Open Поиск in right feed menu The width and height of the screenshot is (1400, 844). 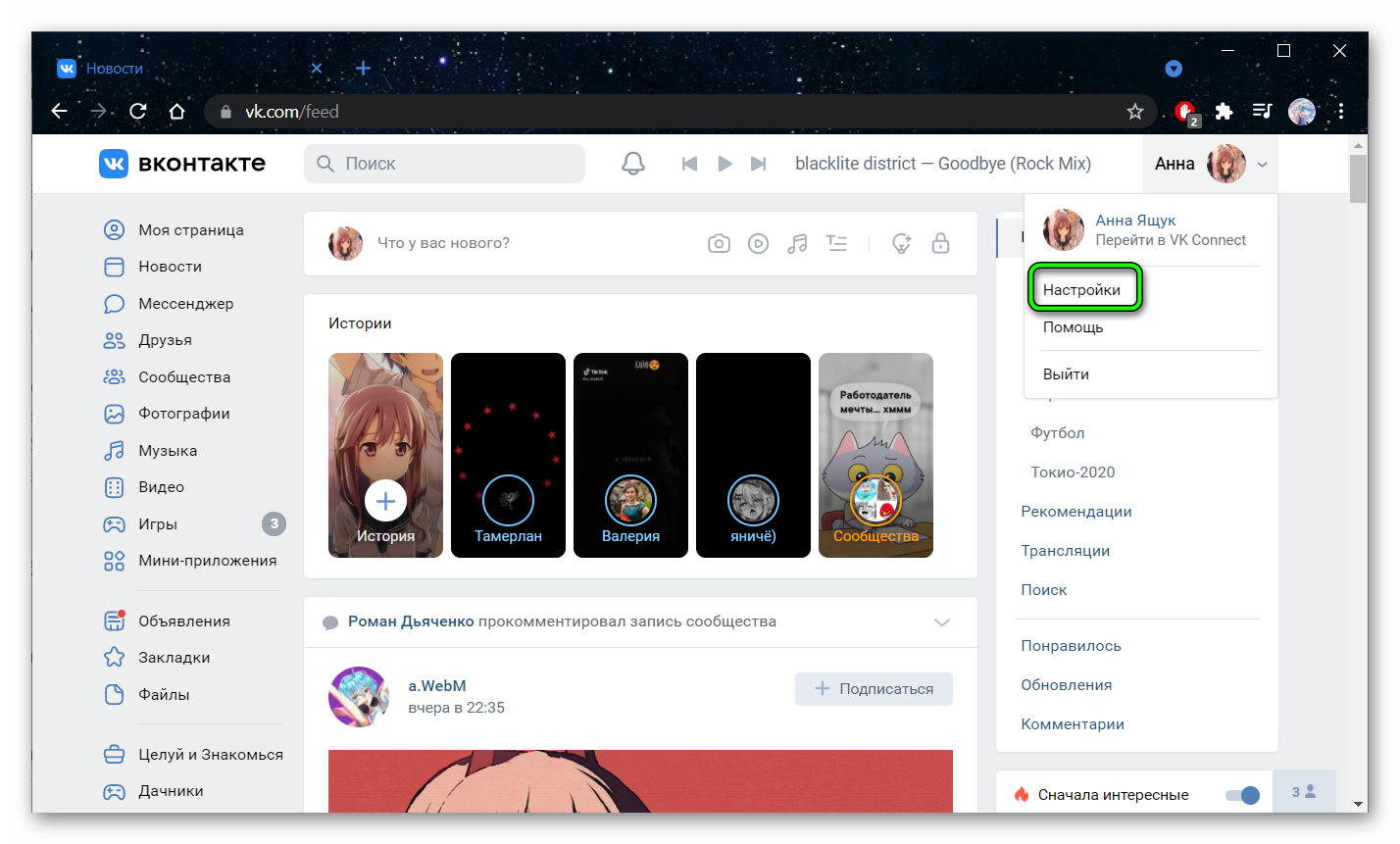1043,590
